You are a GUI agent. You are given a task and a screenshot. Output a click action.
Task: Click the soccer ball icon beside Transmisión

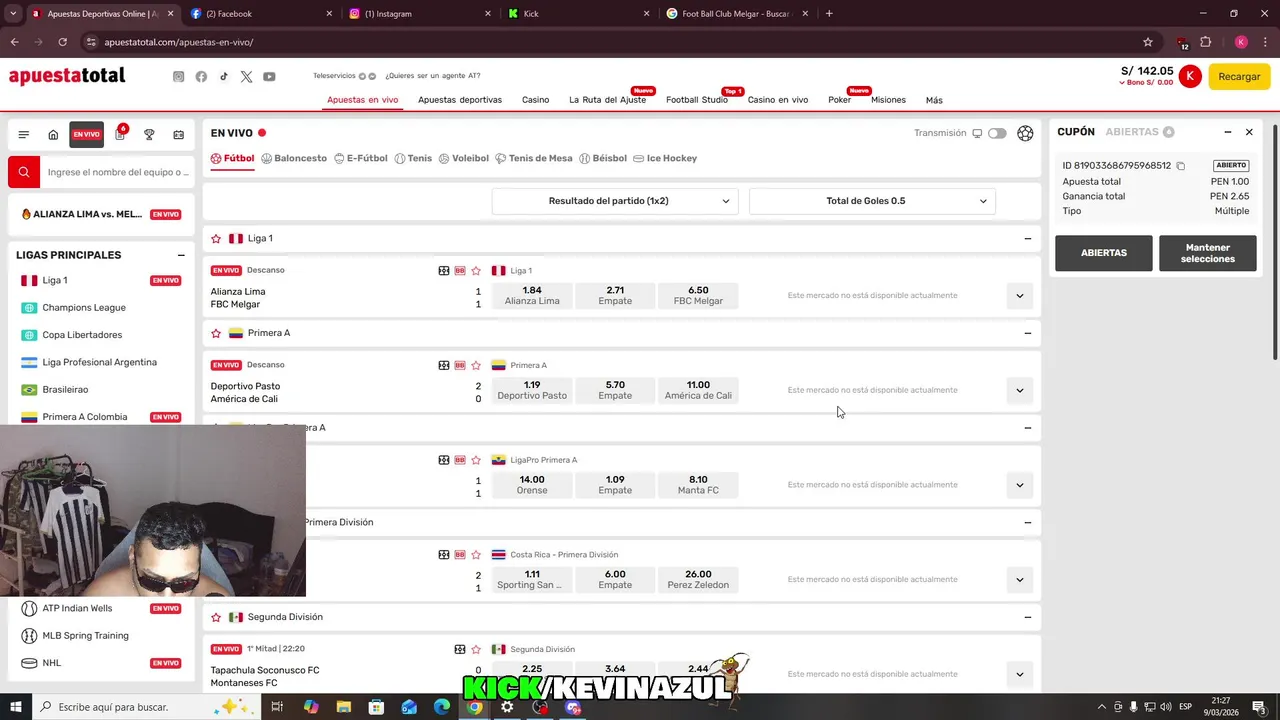pos(1025,133)
